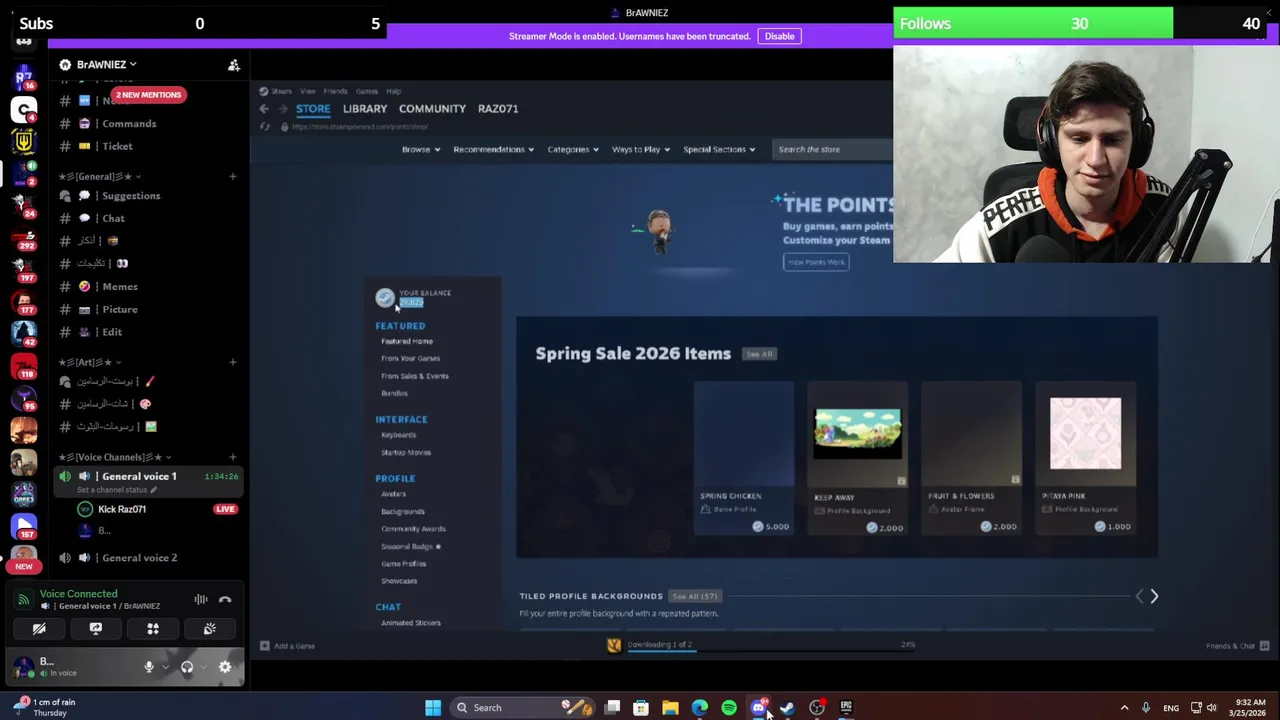Switch to Steam STORE tab
This screenshot has width=1280, height=720.
pos(312,108)
